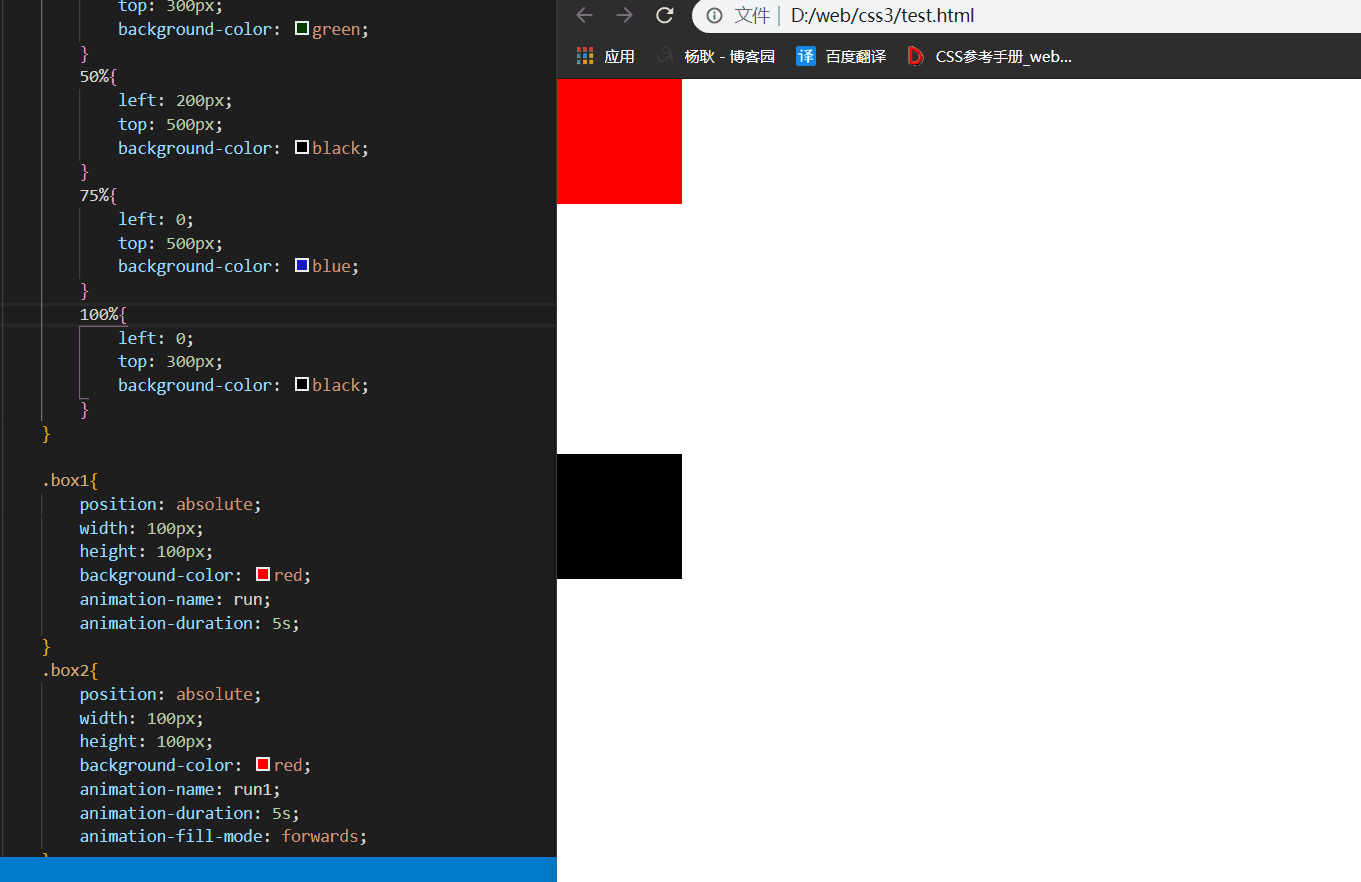
Task: Open the 百度翻译 bookmark
Action: [841, 57]
